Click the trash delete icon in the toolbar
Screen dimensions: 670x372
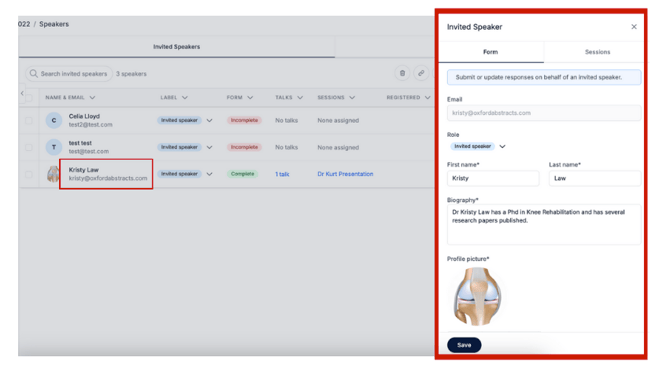tap(402, 73)
